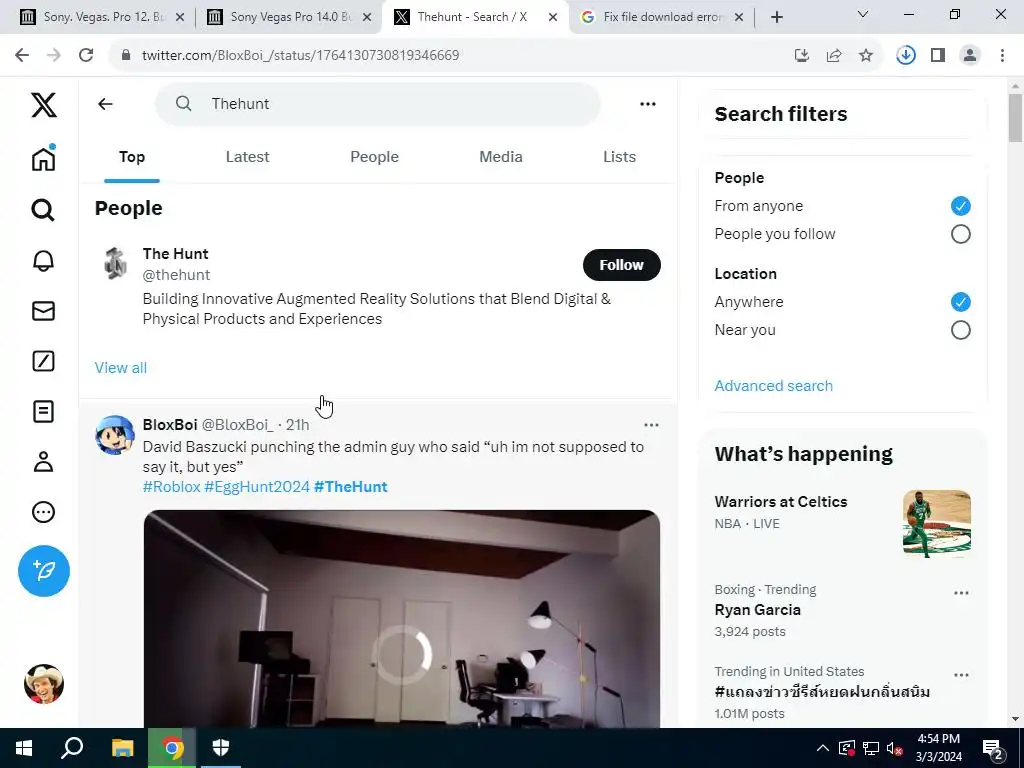1024x768 pixels.
Task: Open Thai hashtag trending topic
Action: (x=822, y=692)
